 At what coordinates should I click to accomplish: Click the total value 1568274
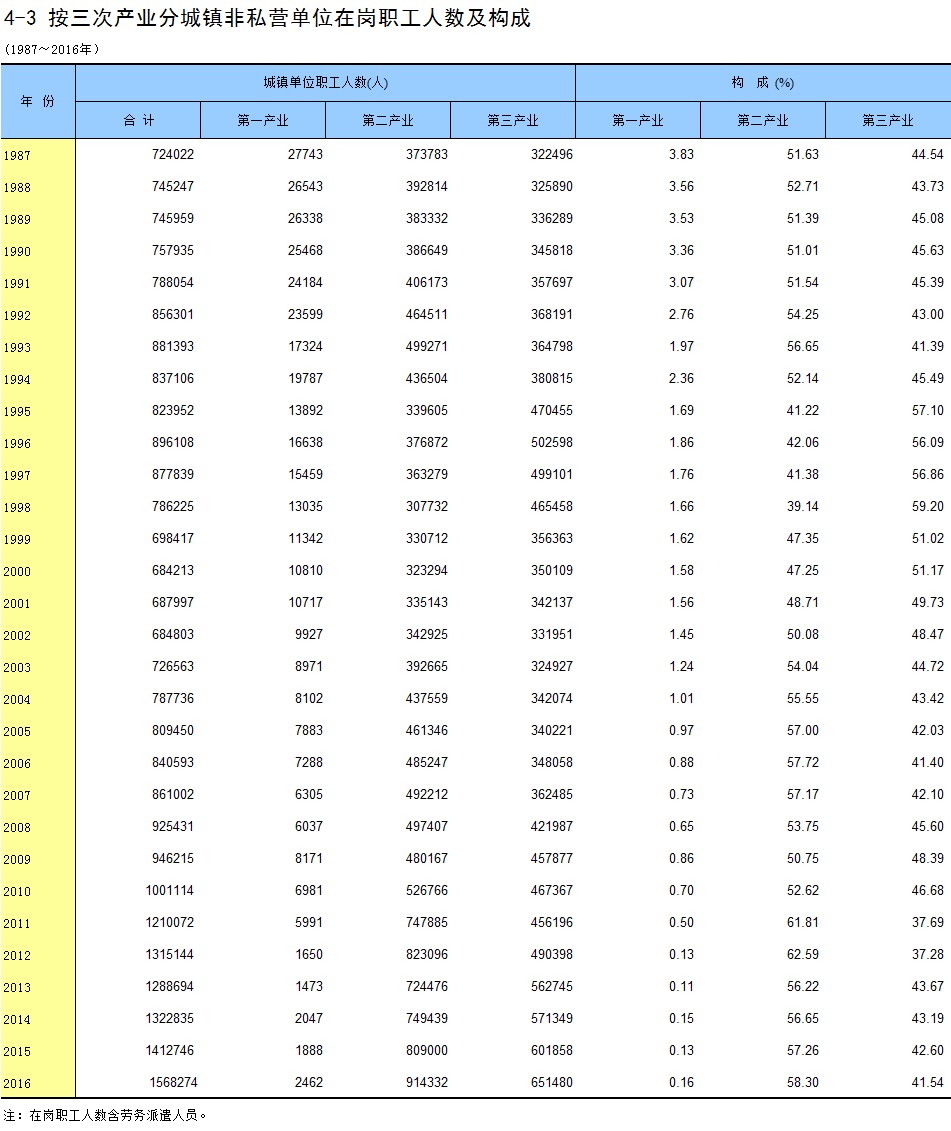[x=173, y=1082]
